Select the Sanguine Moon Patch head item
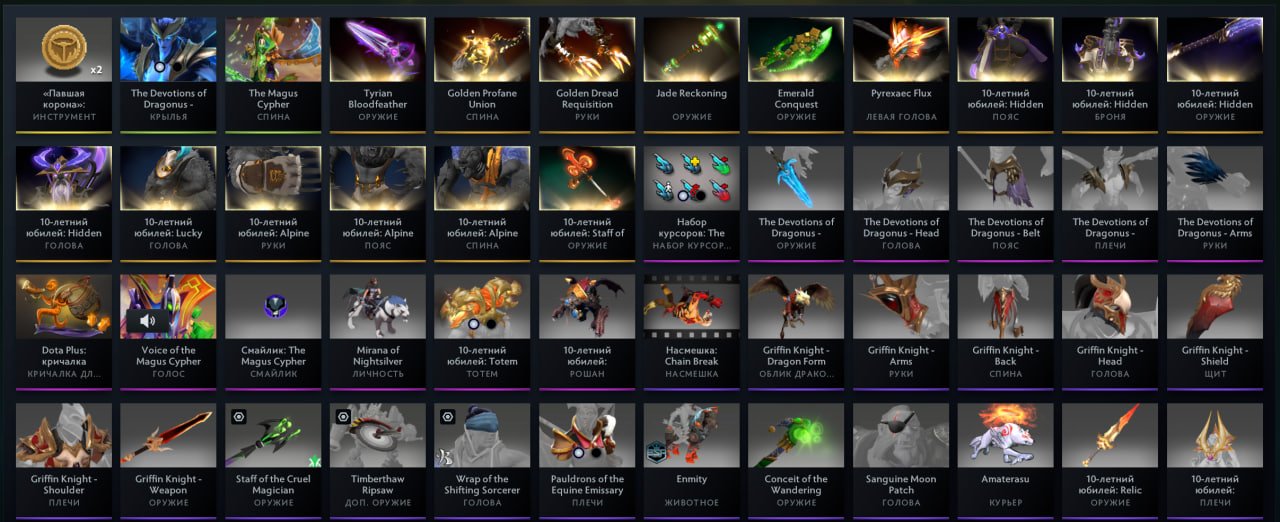This screenshot has width=1280, height=522. point(901,461)
